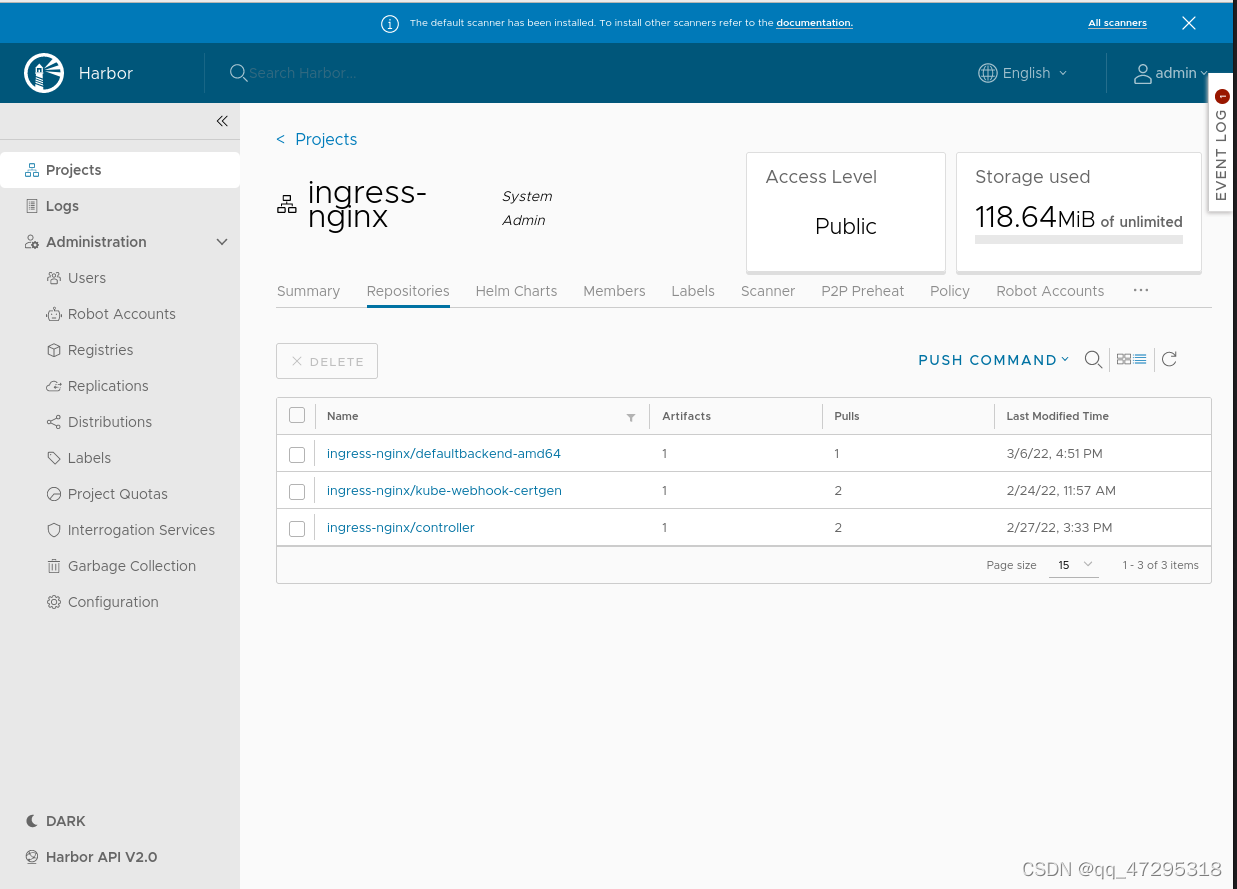Search repositories with magnifier icon

(1094, 360)
